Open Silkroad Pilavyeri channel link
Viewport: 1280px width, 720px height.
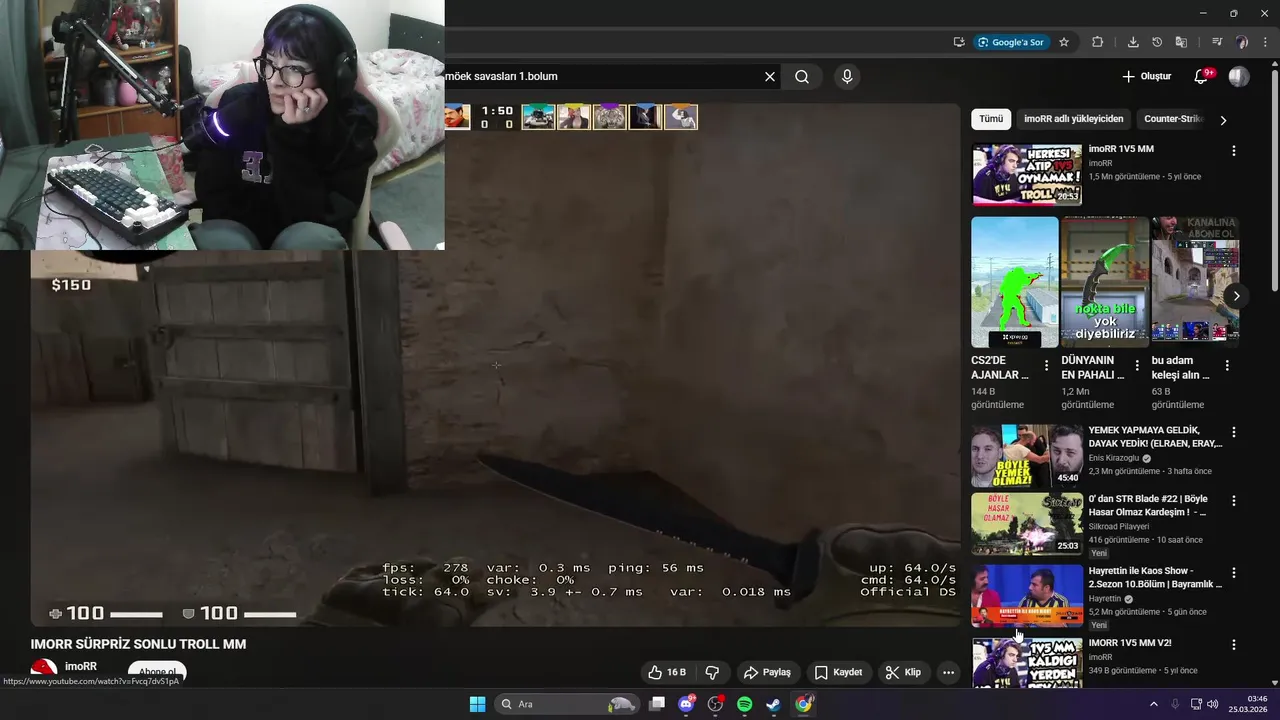(1118, 526)
